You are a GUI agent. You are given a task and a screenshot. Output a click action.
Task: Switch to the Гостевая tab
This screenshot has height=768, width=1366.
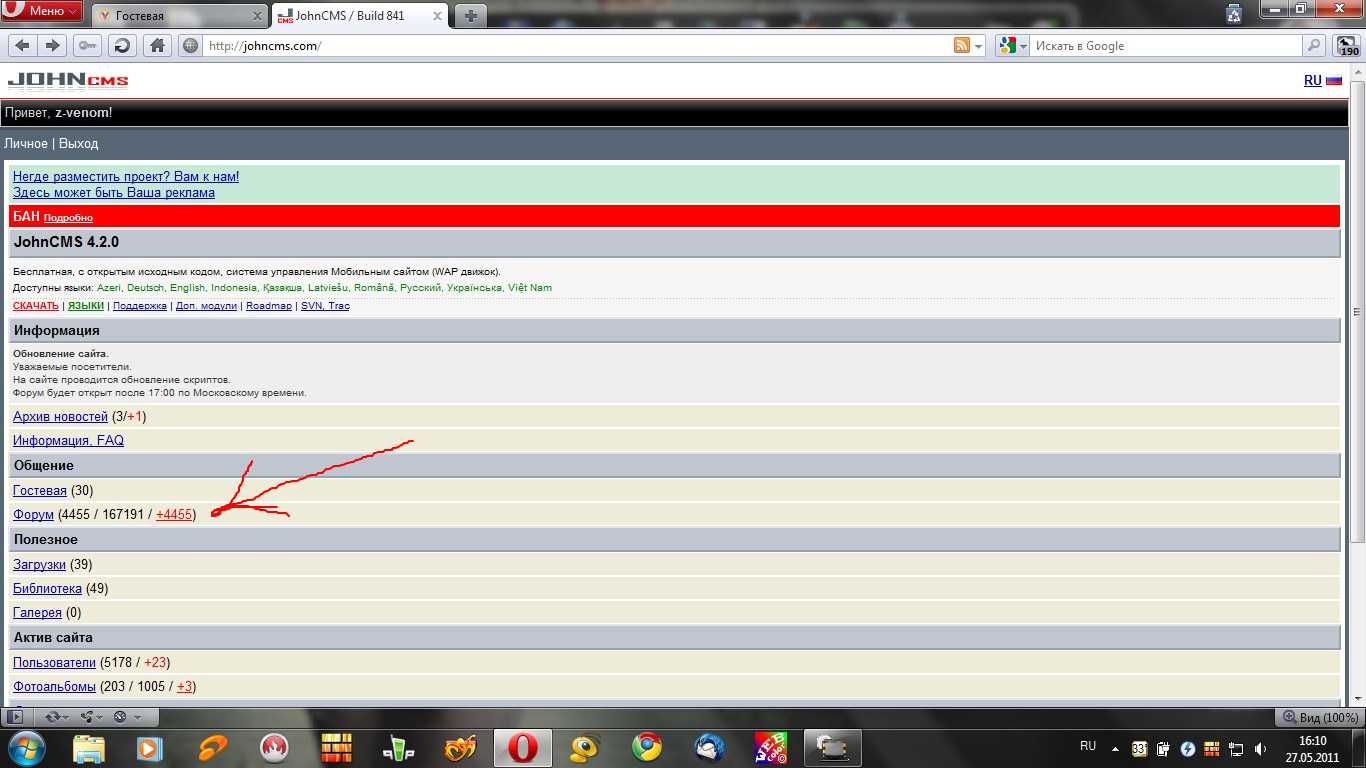(x=180, y=16)
